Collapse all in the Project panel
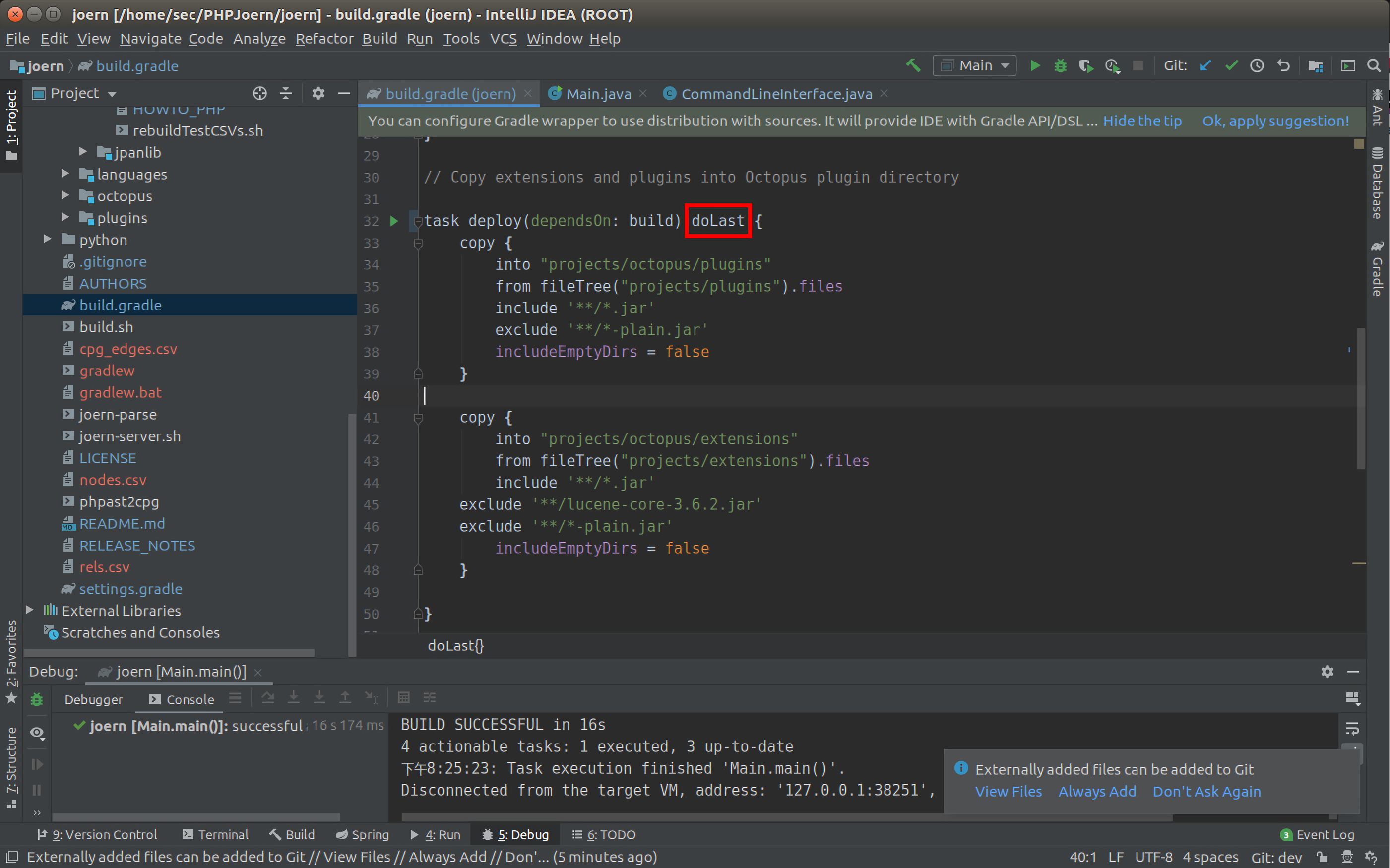1390x868 pixels. click(285, 93)
